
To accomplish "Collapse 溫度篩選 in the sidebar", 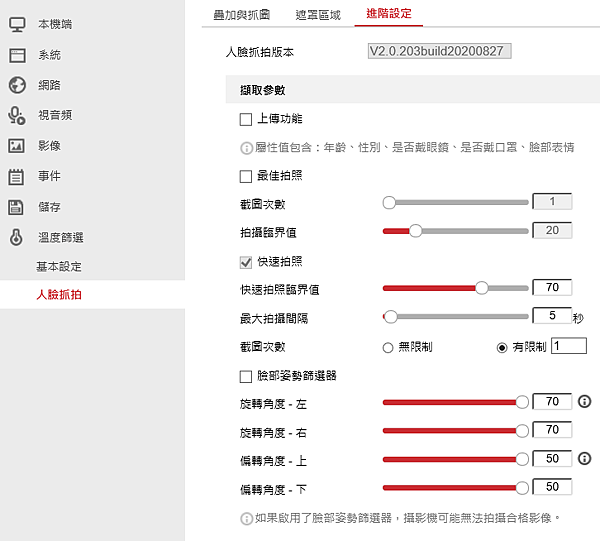I will tap(61, 238).
